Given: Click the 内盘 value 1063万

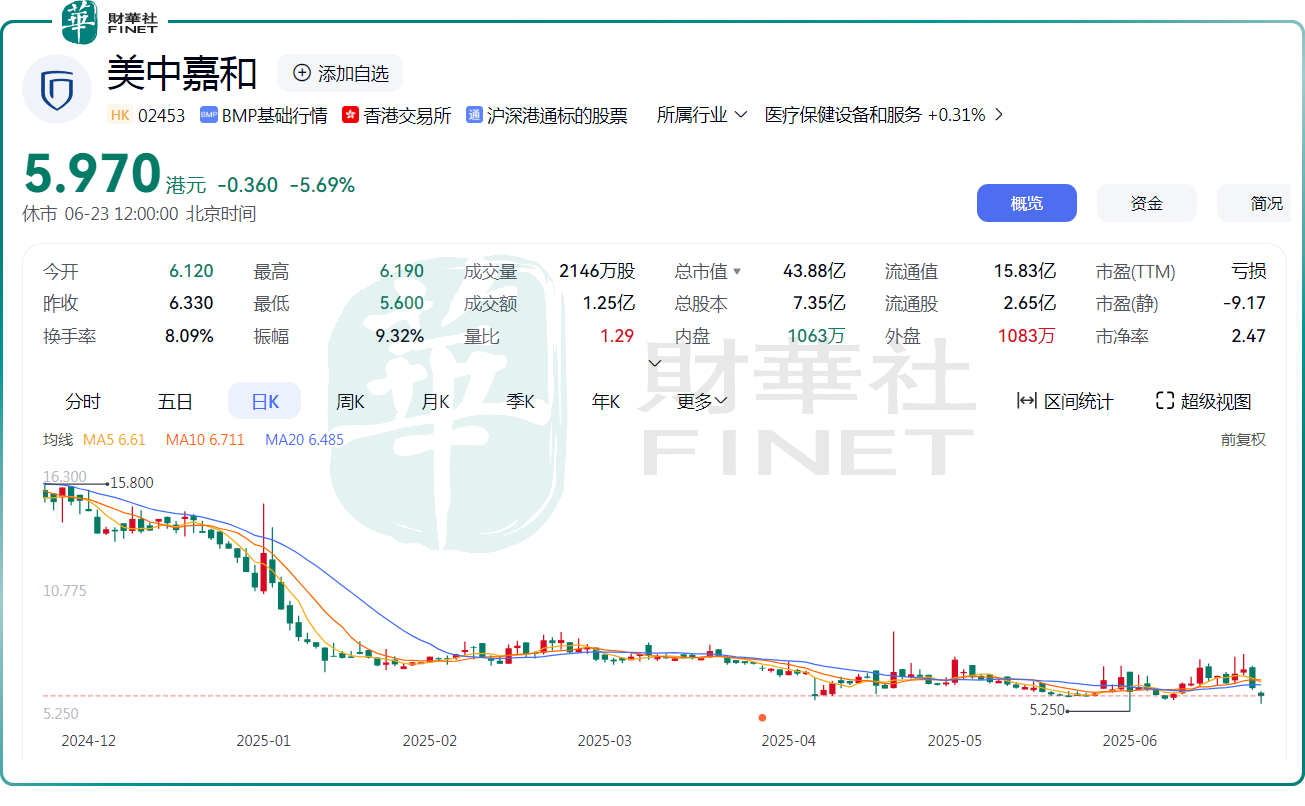Looking at the screenshot, I should (x=816, y=336).
